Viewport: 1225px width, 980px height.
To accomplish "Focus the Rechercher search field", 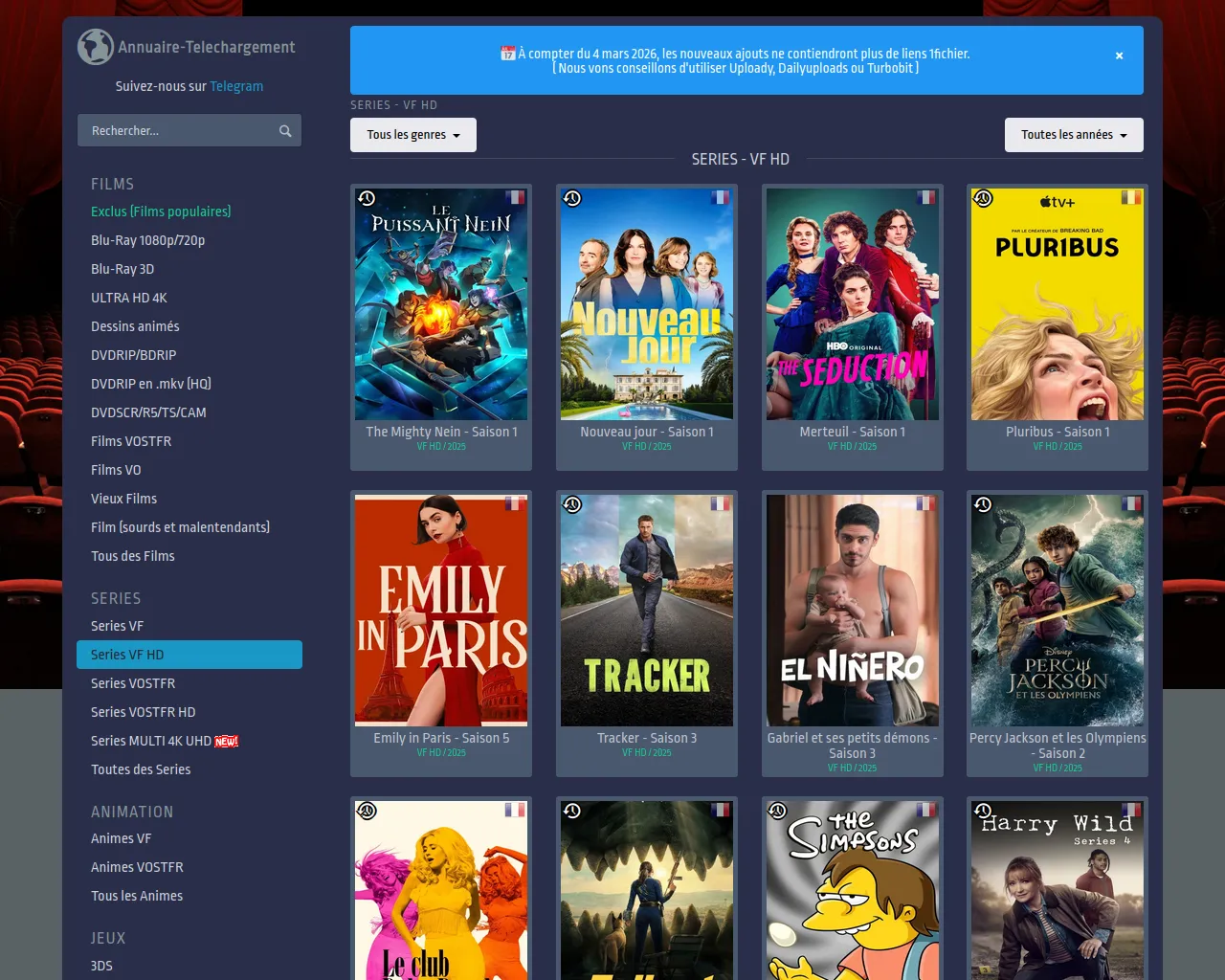I will pos(189,131).
